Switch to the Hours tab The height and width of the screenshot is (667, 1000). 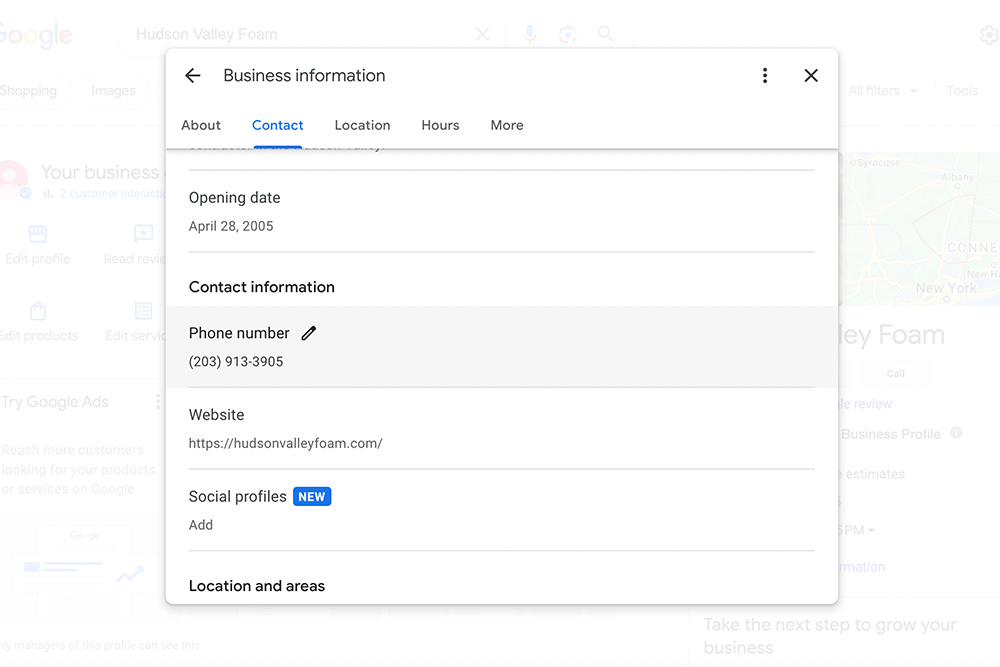click(x=440, y=125)
